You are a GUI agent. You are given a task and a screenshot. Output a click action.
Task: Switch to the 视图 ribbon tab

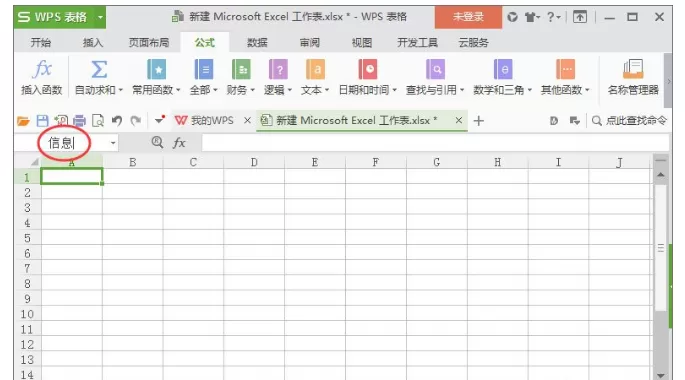(362, 42)
